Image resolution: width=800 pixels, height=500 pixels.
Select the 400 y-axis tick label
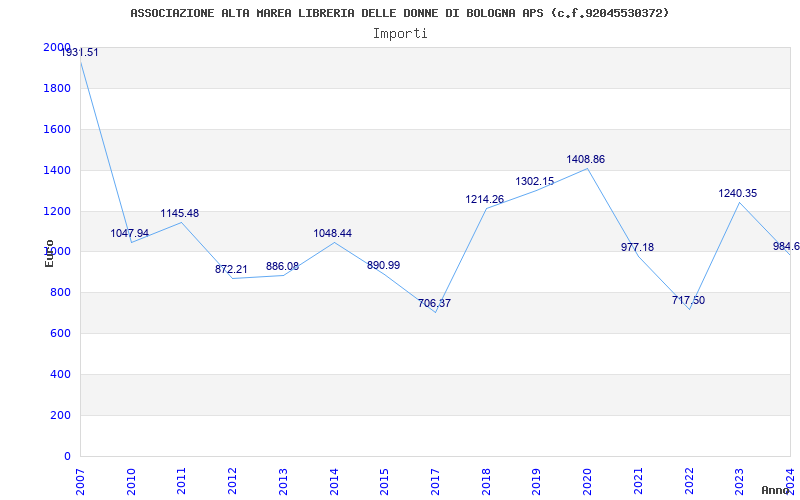pyautogui.click(x=60, y=374)
